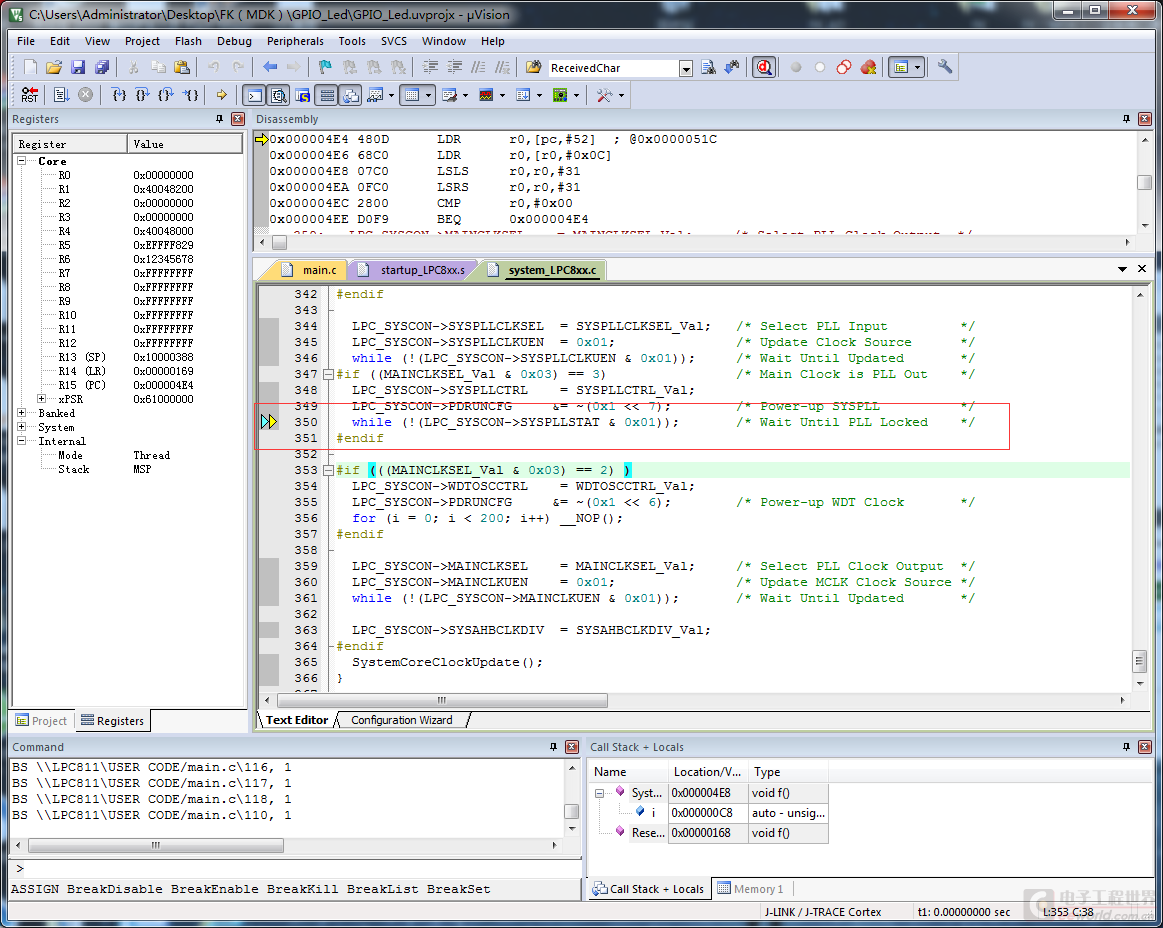Click the Command panel horizontal scrollbar thumb
This screenshot has height=928, width=1163.
tap(156, 845)
